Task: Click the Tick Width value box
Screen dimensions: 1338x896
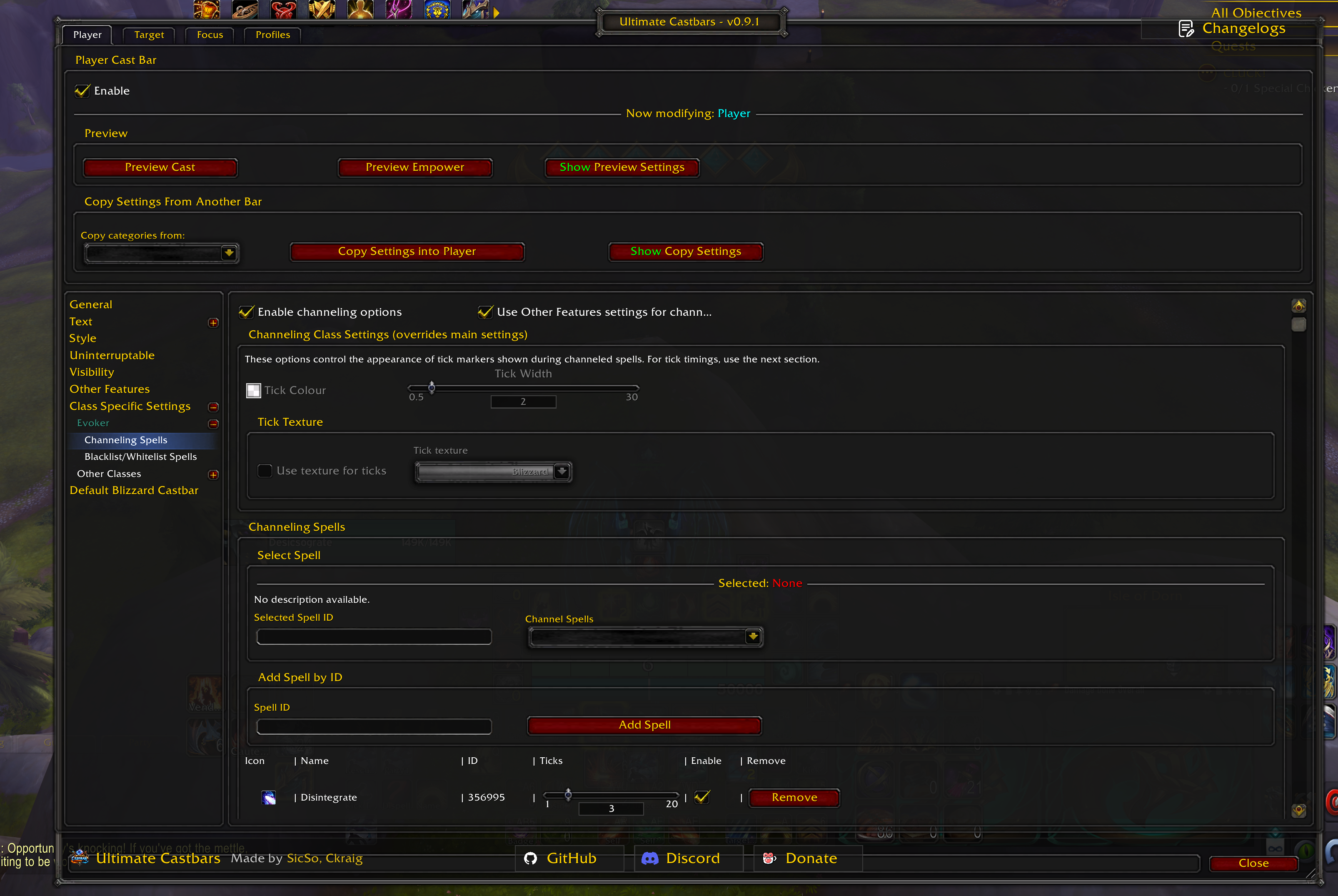Action: [523, 402]
